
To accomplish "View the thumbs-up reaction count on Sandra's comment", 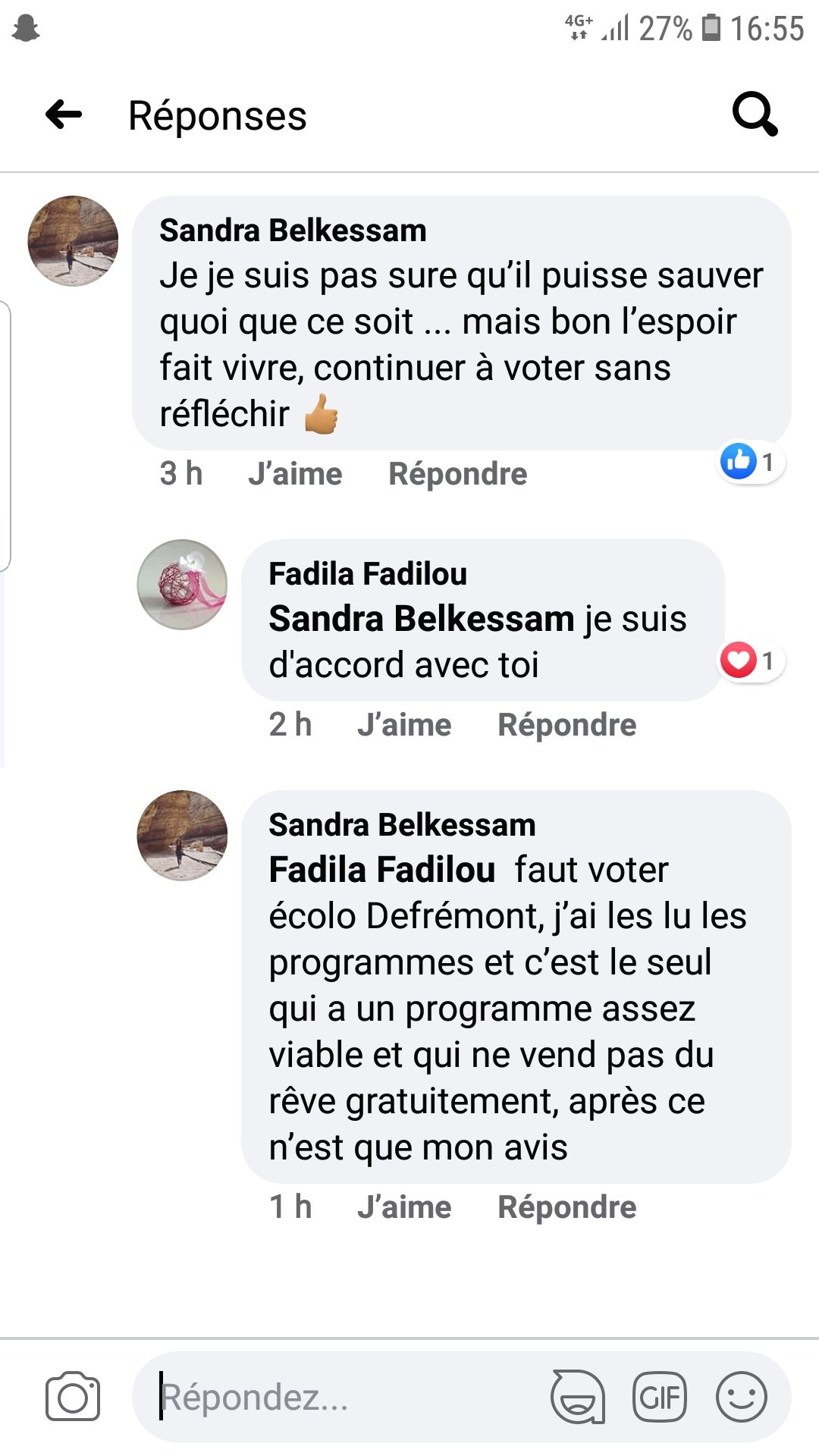I will [x=751, y=461].
